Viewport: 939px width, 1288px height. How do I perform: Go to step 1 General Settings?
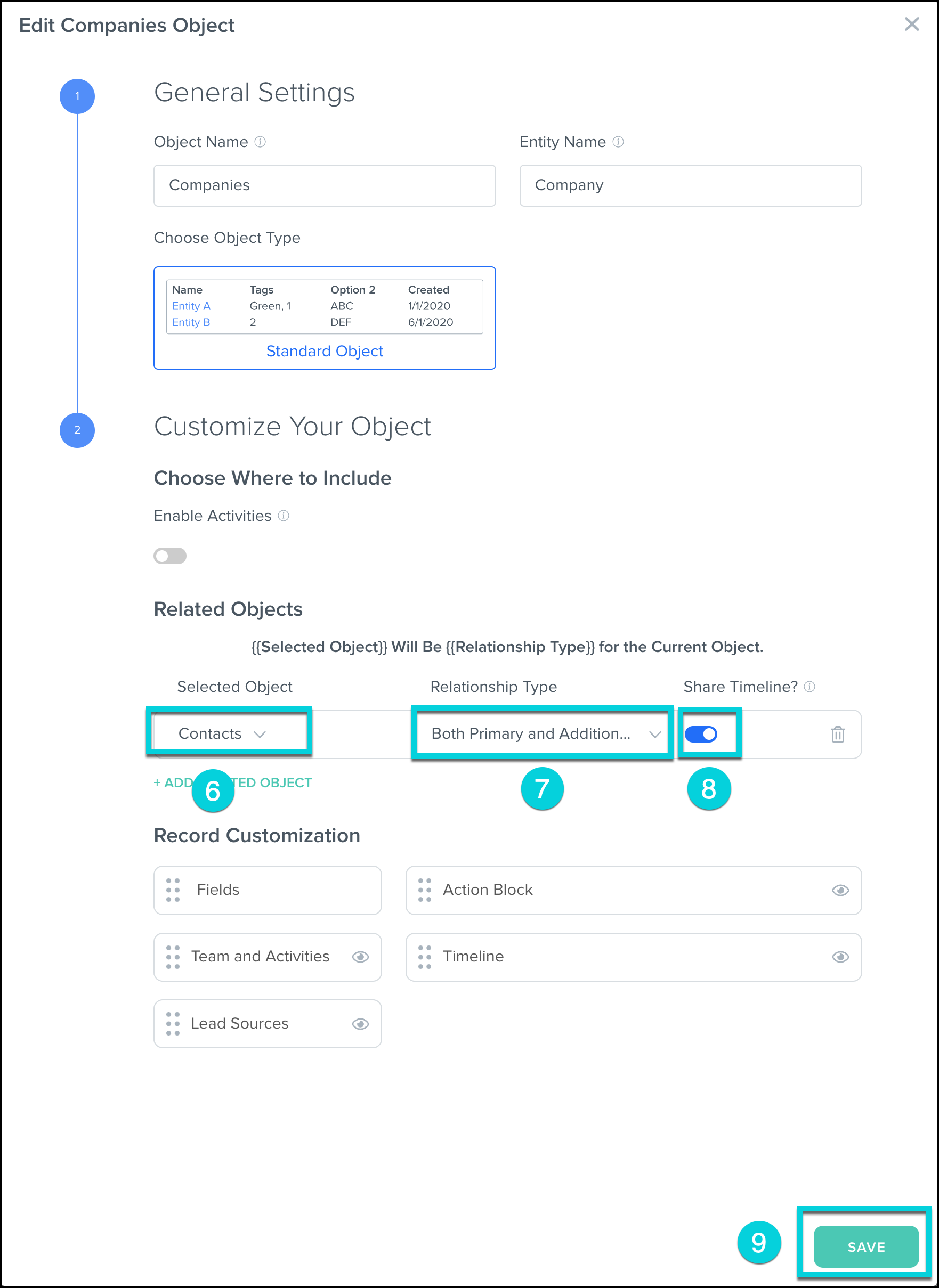[x=77, y=96]
